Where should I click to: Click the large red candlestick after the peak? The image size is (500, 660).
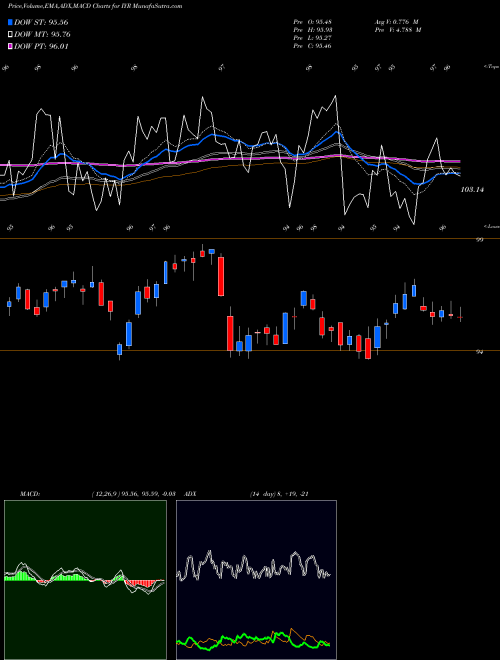[x=221, y=277]
